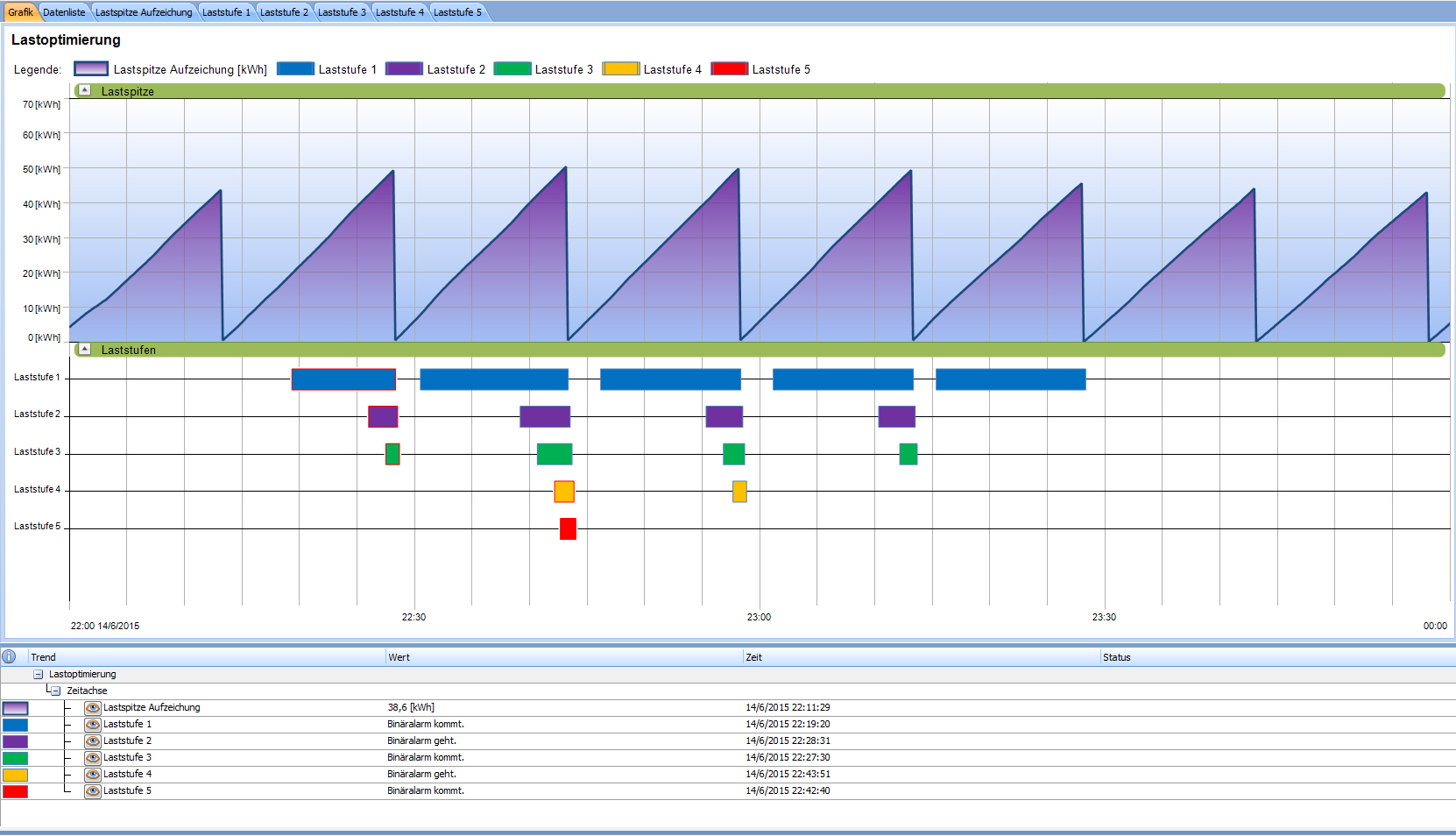Click the blue info icon in table header
Screen dimensions: 1456x836
pos(9,656)
